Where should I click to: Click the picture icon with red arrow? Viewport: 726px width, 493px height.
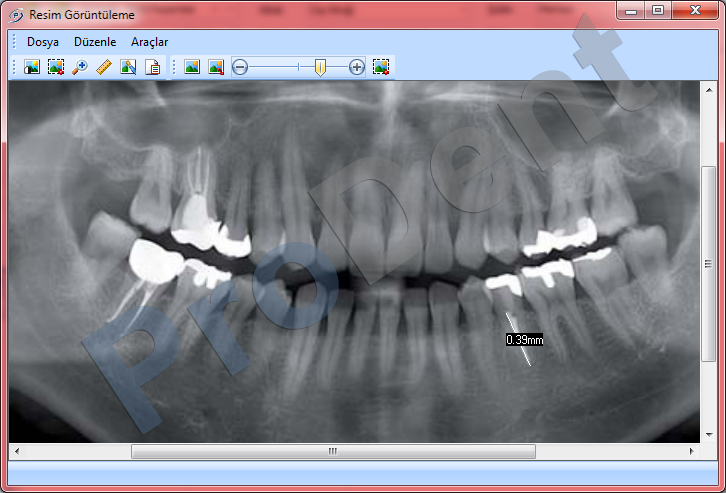(216, 67)
